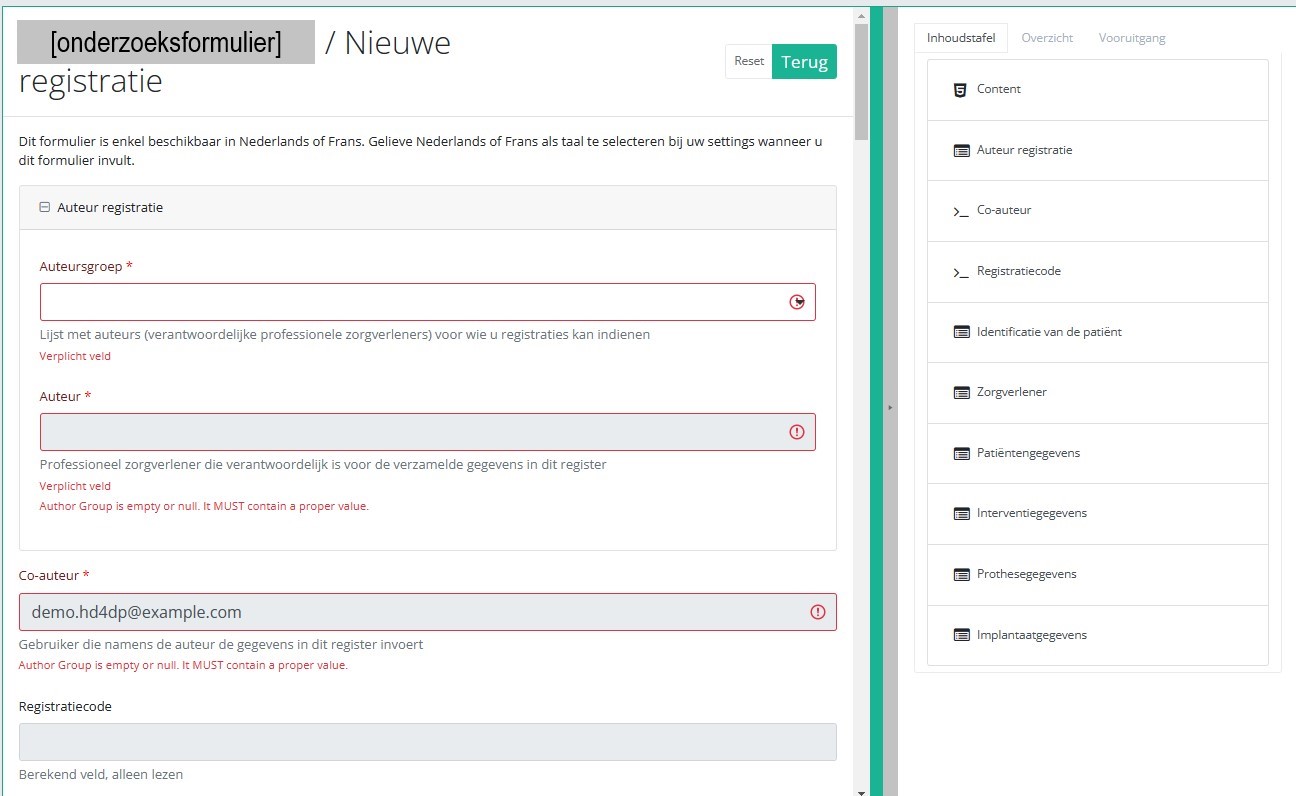Click the form's vertical scrollbar thumb
This screenshot has width=1296, height=796.
(861, 80)
